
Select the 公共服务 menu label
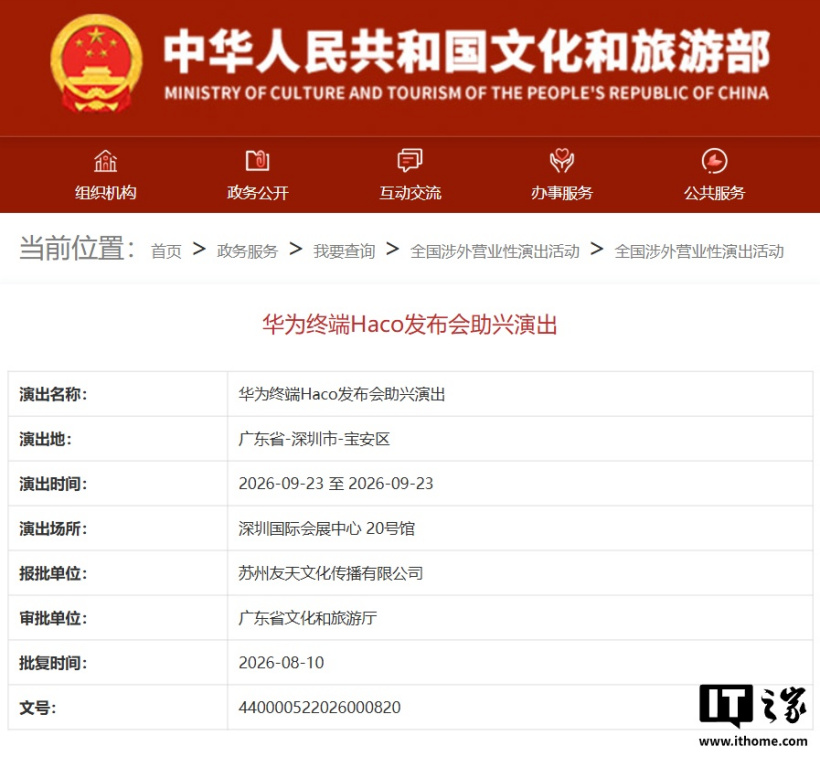click(714, 193)
